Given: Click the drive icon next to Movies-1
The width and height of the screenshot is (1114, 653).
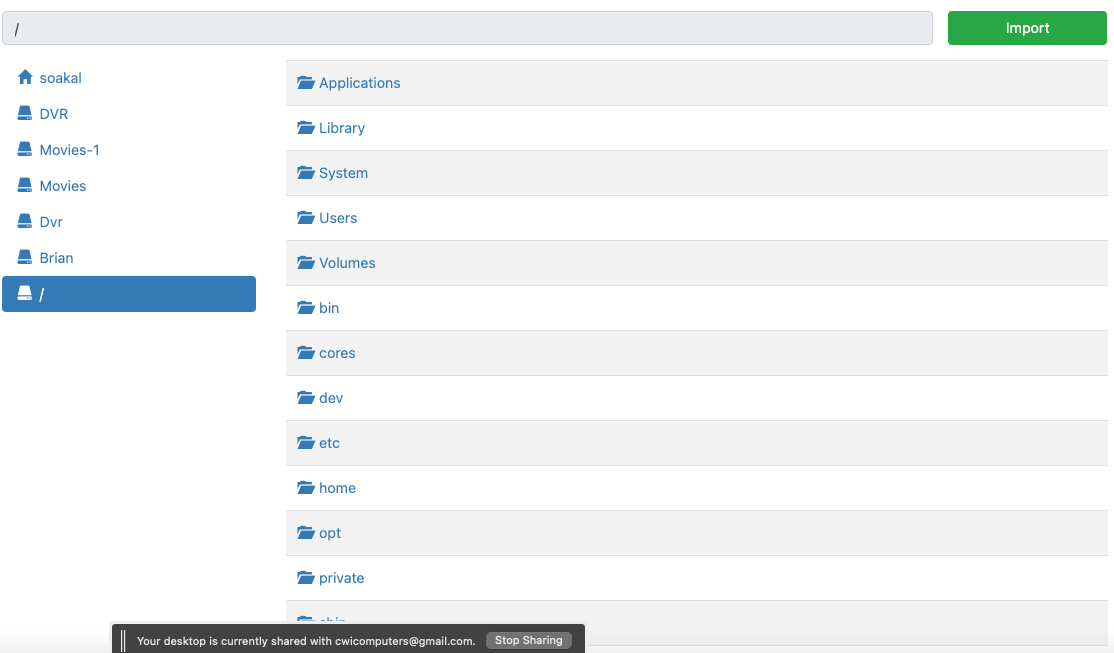Looking at the screenshot, I should 25,150.
